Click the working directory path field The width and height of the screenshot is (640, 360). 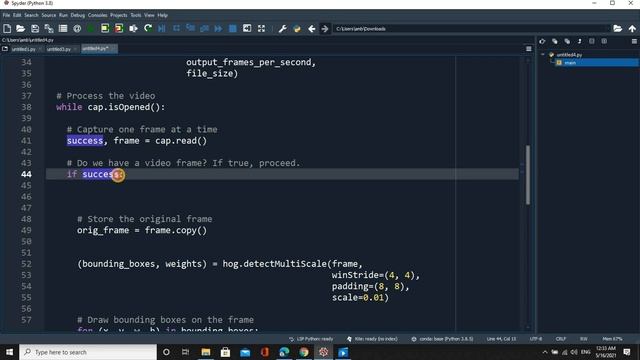471,29
